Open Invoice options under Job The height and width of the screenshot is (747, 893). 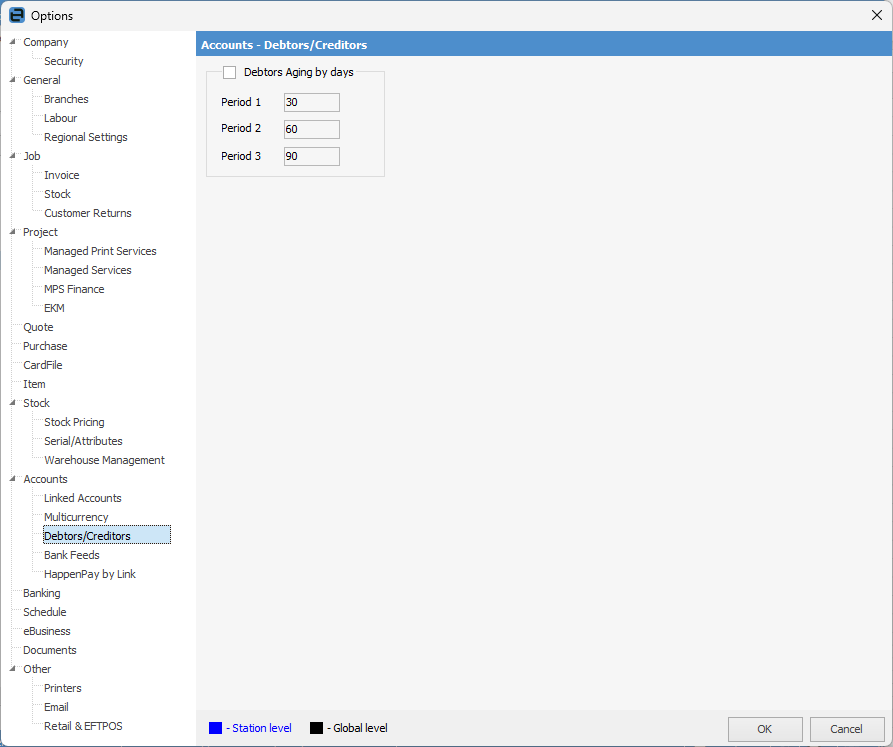(62, 175)
